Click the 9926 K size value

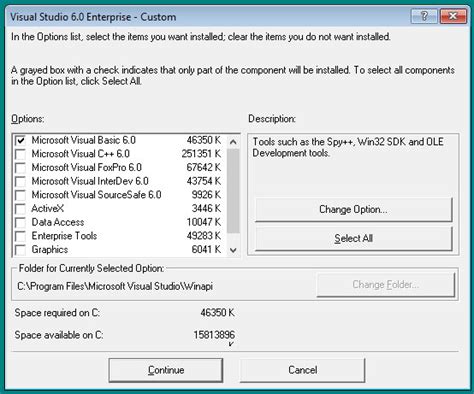pos(206,195)
